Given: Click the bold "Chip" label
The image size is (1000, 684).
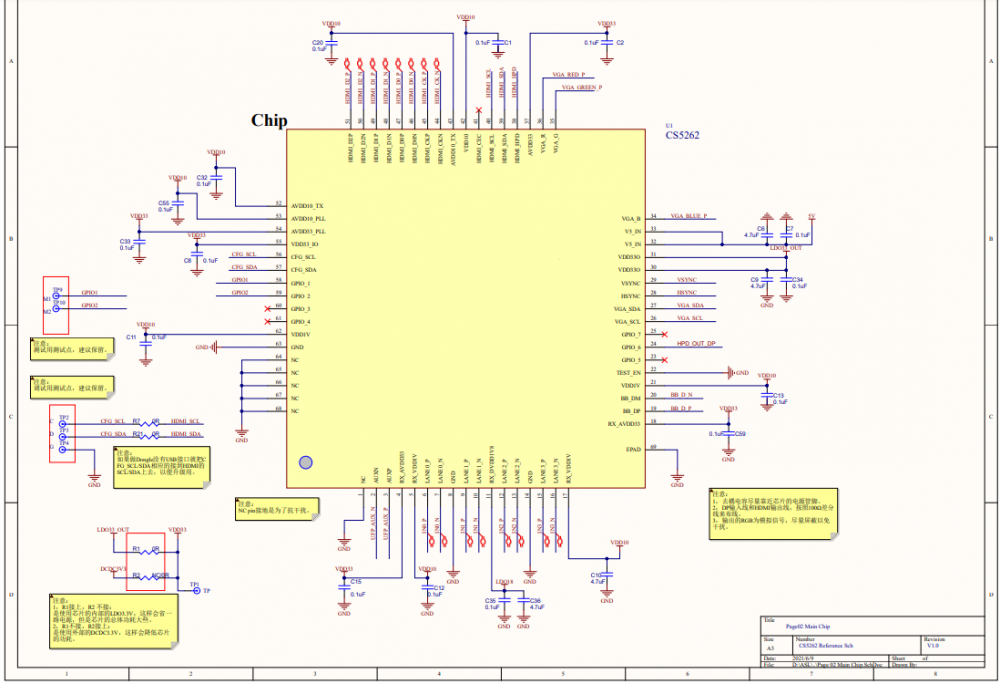Looking at the screenshot, I should pyautogui.click(x=269, y=120).
